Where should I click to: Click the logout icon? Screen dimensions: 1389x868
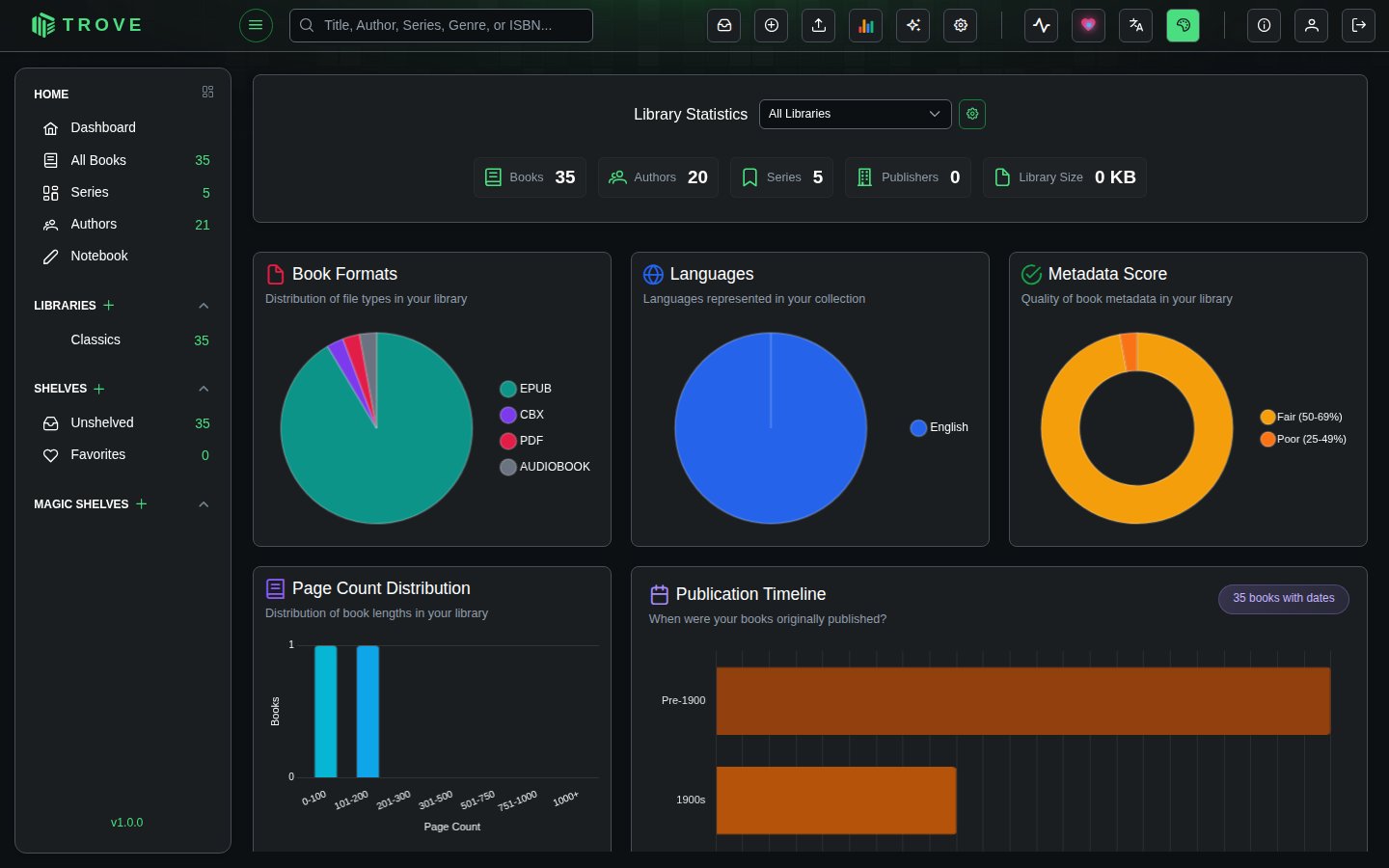coord(1359,25)
